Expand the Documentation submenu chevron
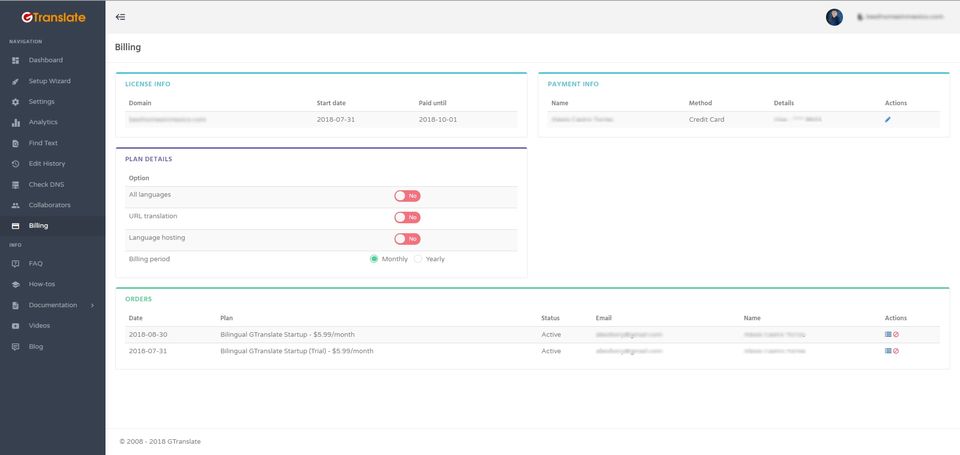 coord(92,305)
